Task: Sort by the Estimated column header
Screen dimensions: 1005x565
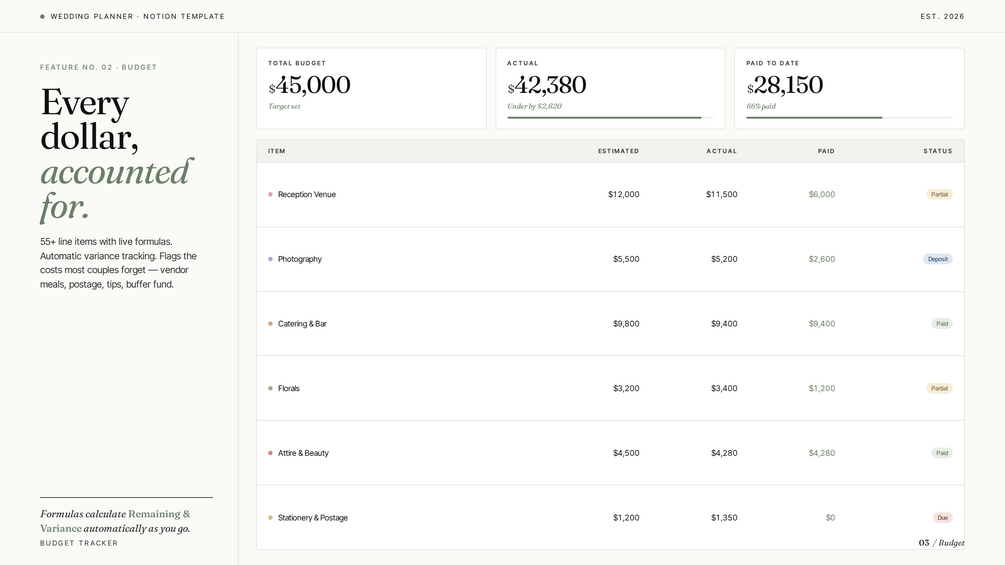Action: pos(618,151)
